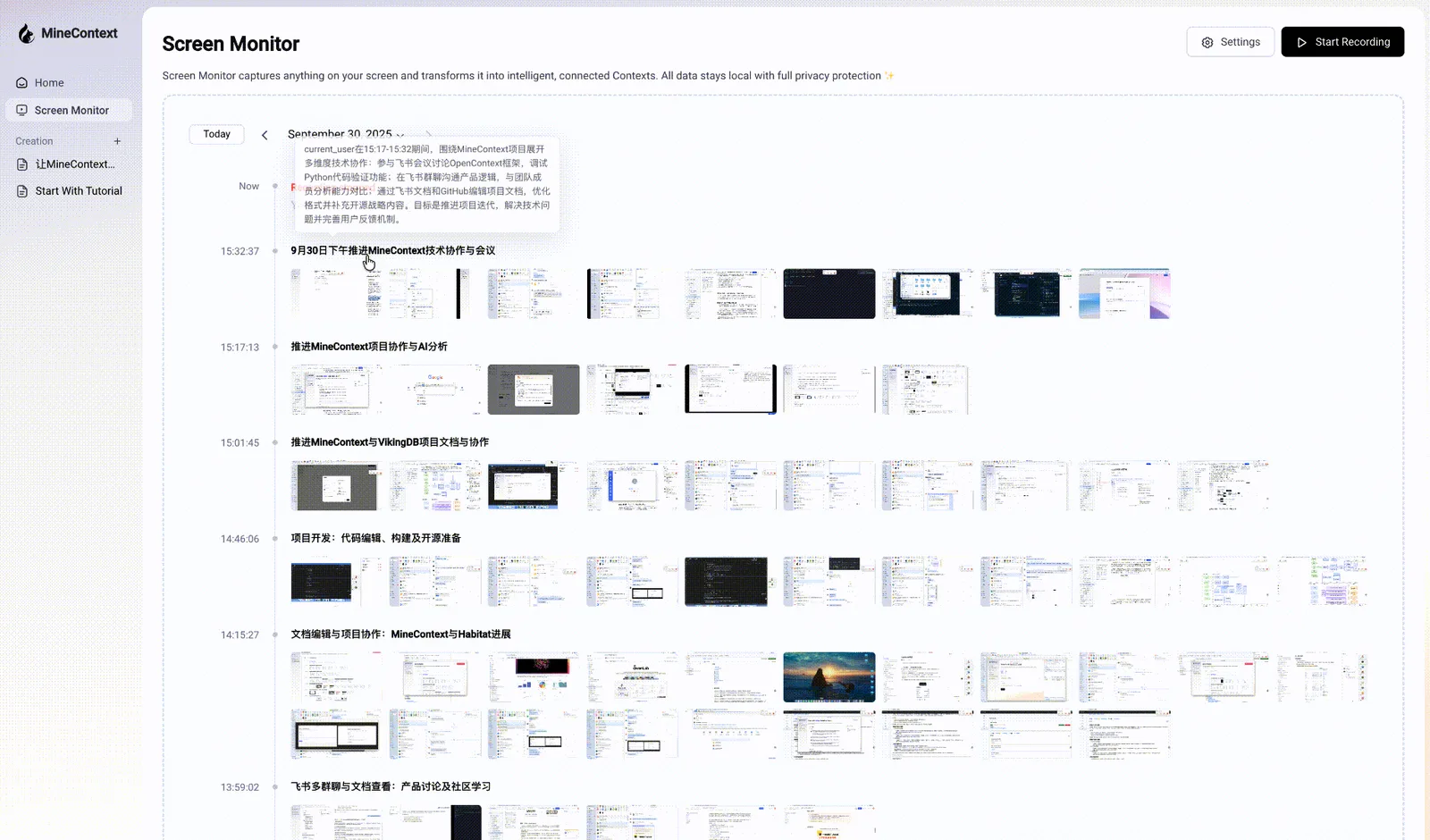Add a new Creation with plus icon

point(117,141)
